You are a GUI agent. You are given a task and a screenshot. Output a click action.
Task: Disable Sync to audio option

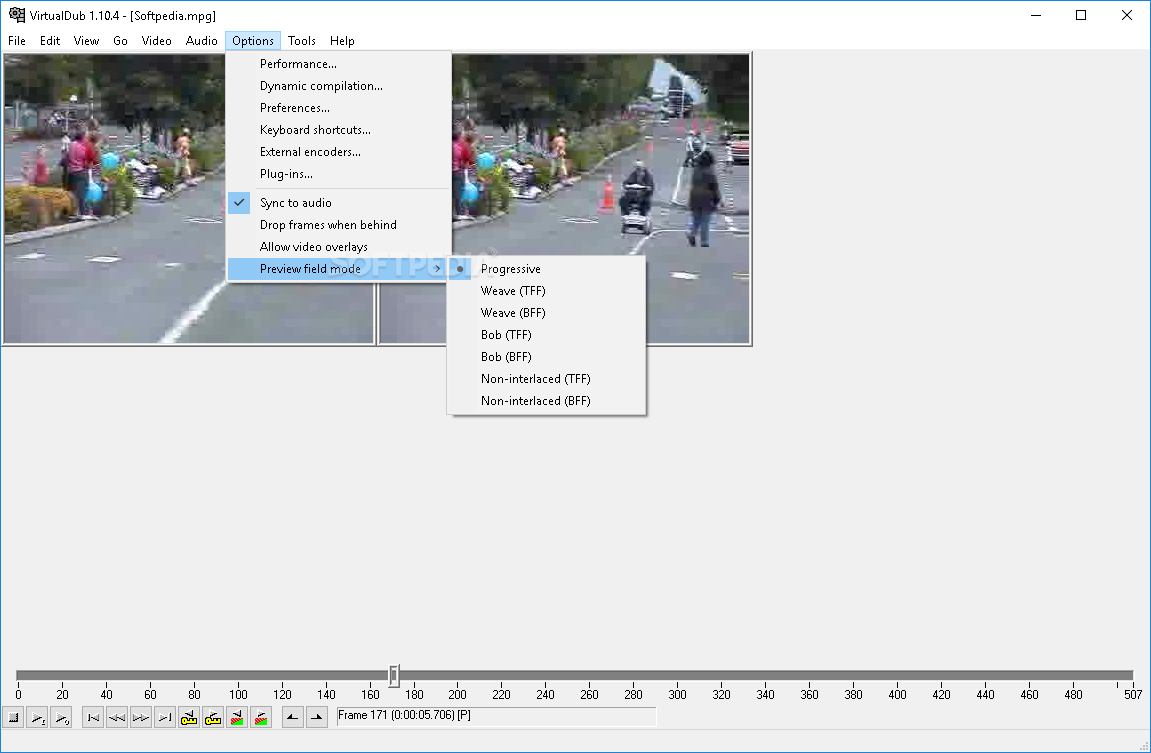(x=338, y=203)
